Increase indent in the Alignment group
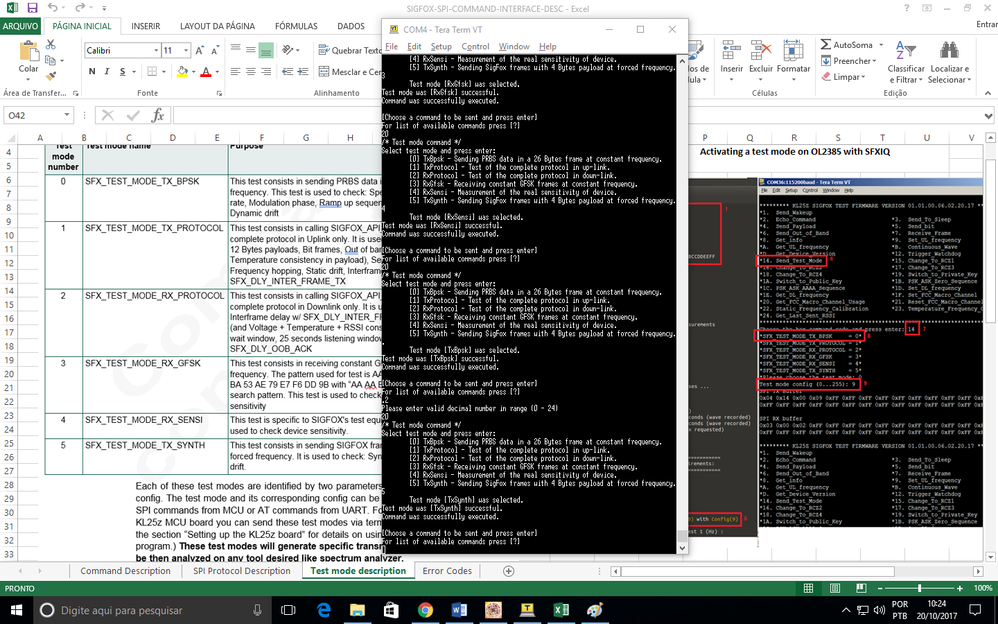This screenshot has width=998, height=624. click(303, 71)
